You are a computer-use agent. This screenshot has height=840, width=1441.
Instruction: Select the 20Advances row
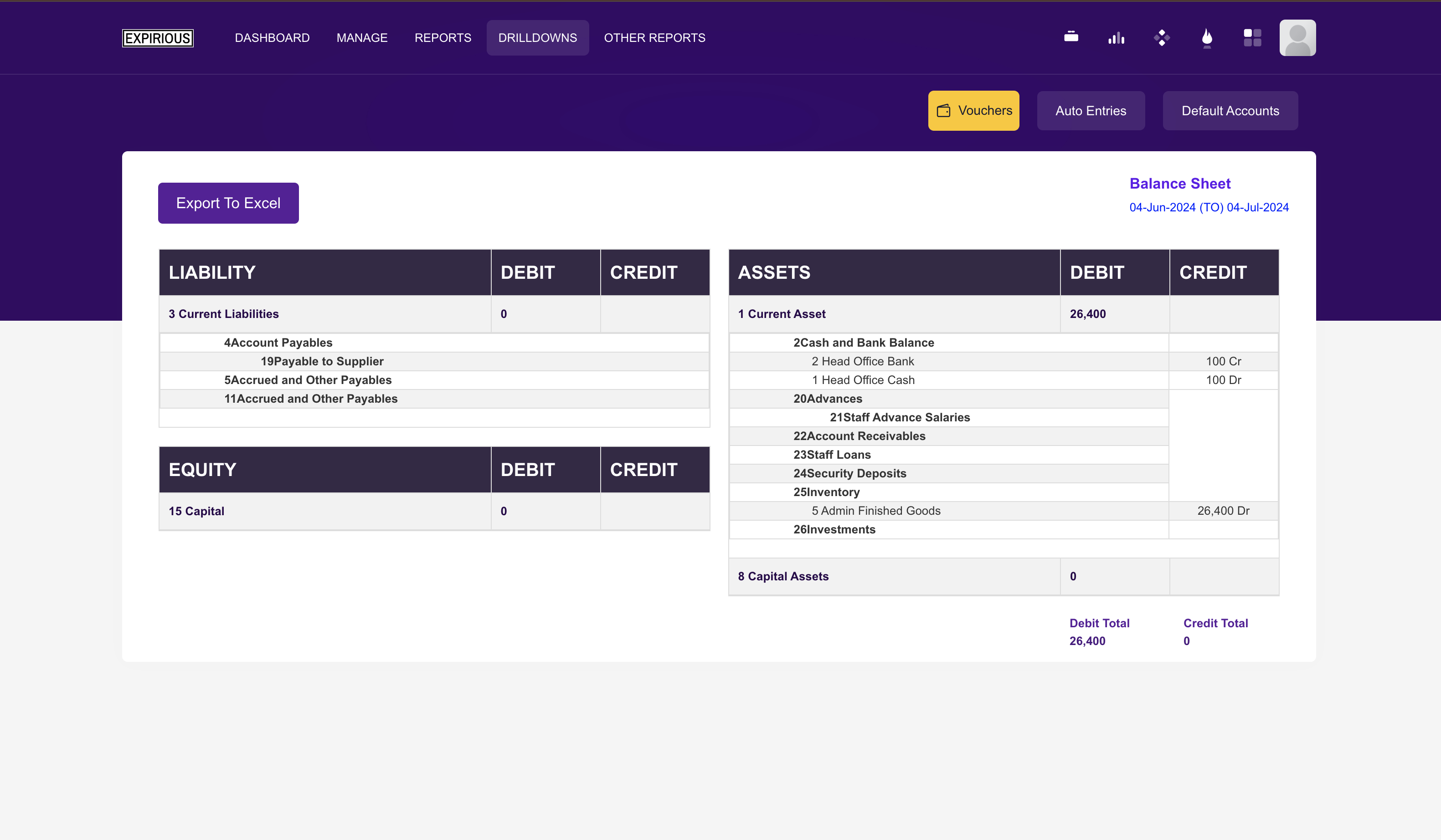pyautogui.click(x=949, y=399)
